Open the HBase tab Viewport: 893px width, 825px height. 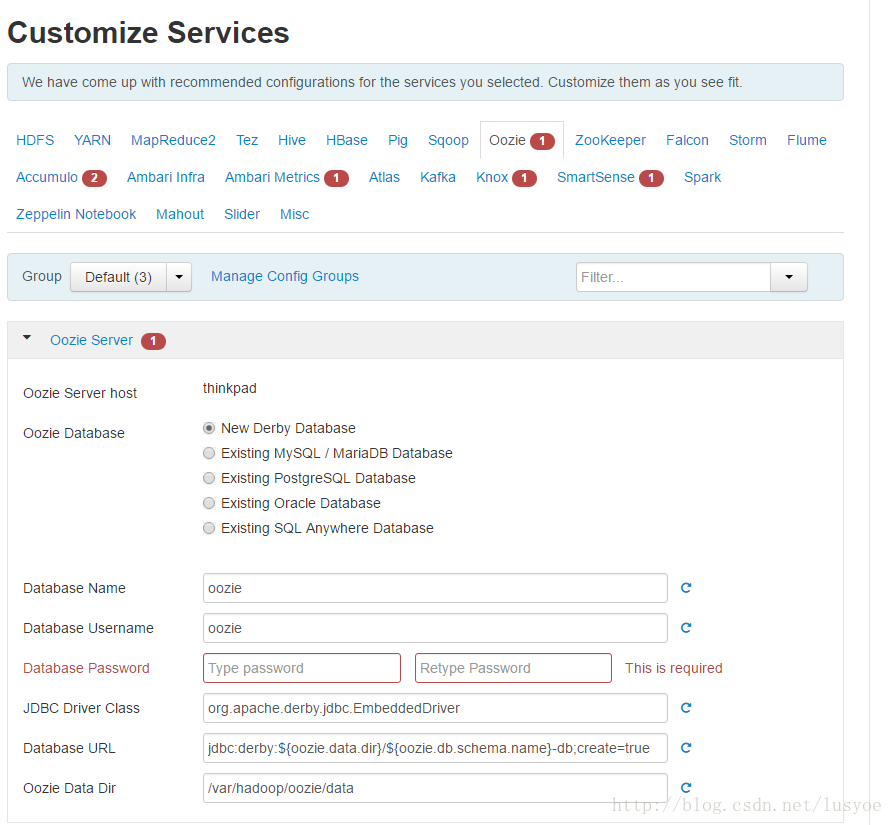pyautogui.click(x=347, y=140)
